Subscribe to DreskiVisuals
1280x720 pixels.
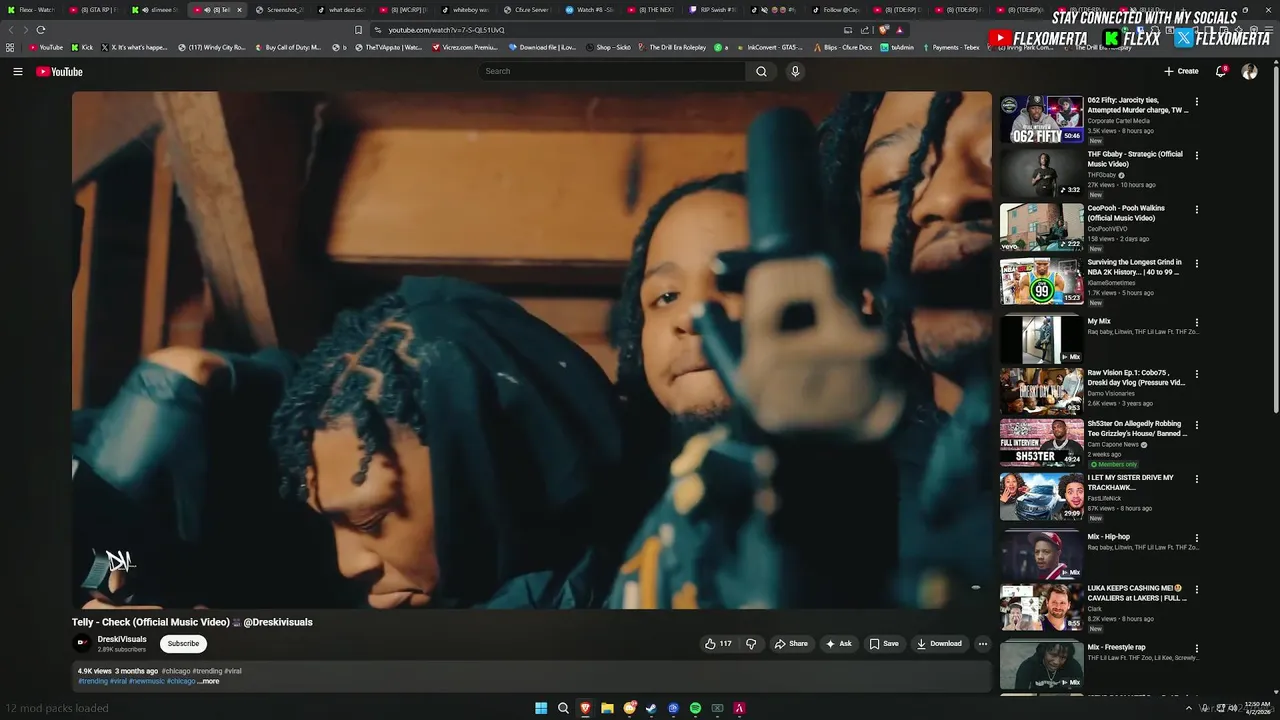pos(183,644)
